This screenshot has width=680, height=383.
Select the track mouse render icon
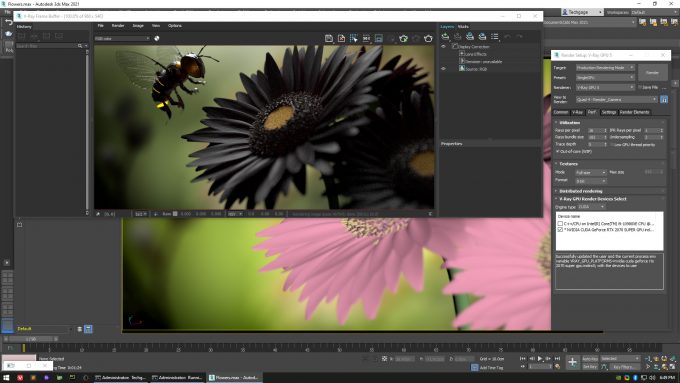point(354,39)
